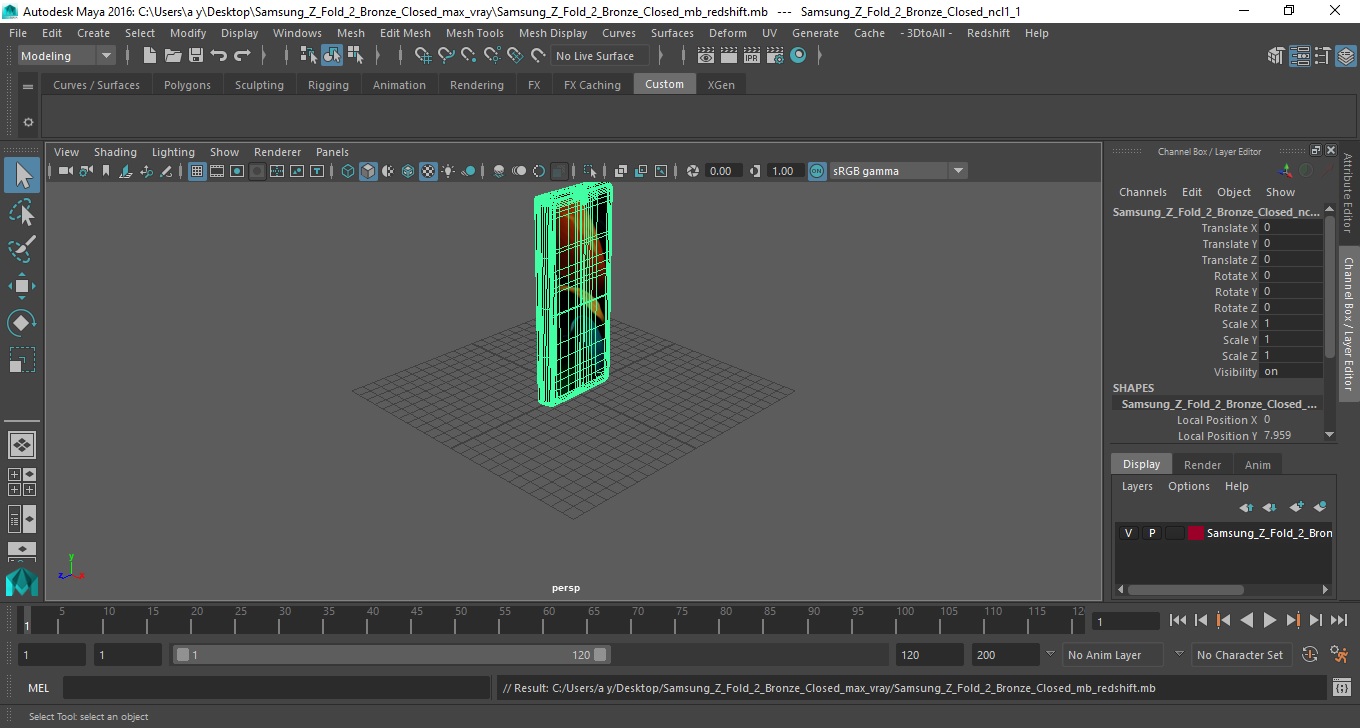Open the shelf menu expander icon
The width and height of the screenshot is (1360, 728).
[x=28, y=85]
